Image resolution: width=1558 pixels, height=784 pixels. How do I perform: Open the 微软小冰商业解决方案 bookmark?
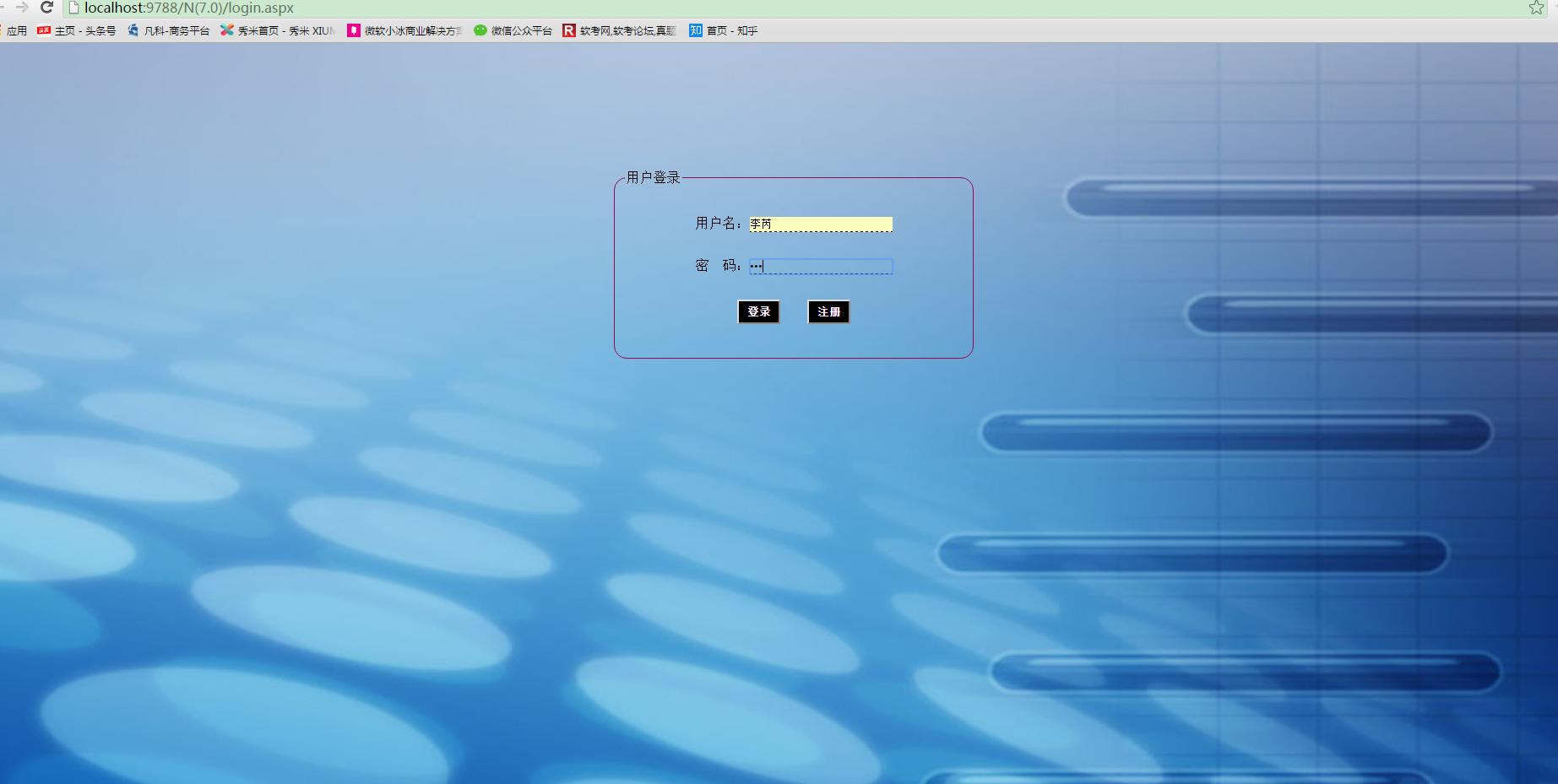[x=405, y=30]
